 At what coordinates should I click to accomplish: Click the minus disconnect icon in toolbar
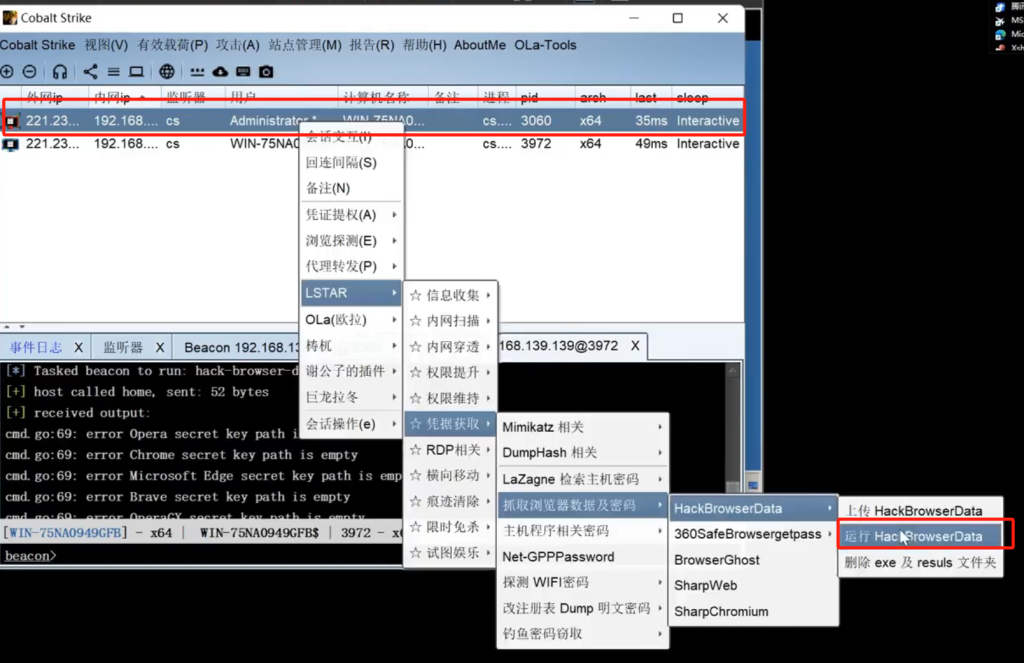click(x=29, y=72)
